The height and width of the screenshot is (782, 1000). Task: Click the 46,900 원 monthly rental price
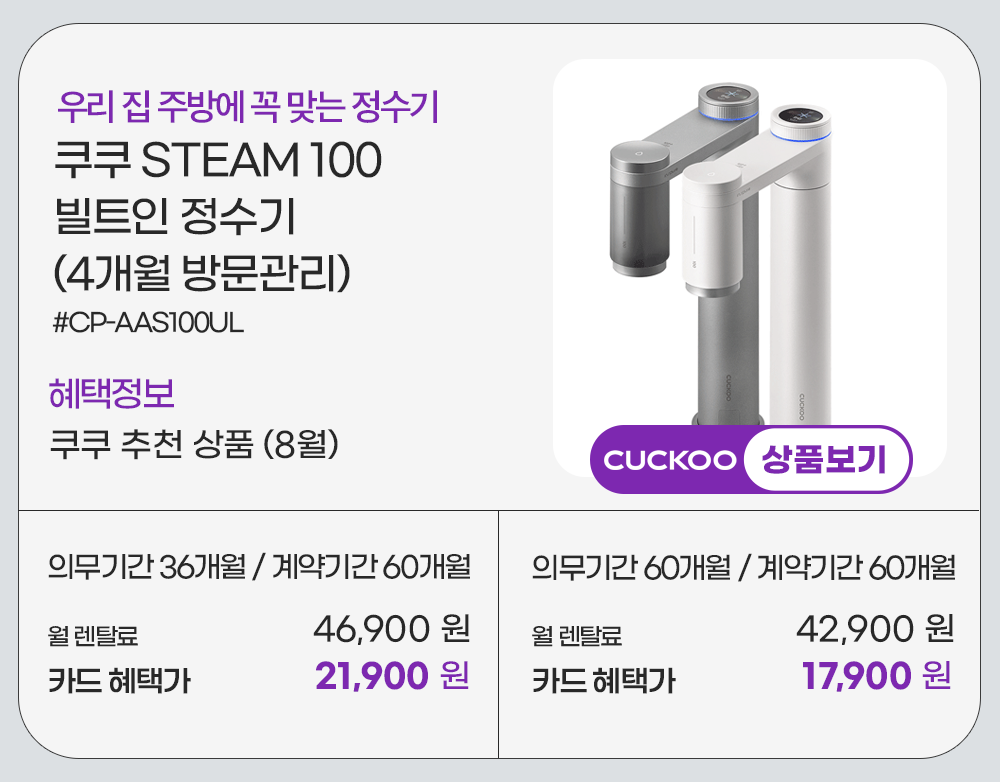(391, 630)
